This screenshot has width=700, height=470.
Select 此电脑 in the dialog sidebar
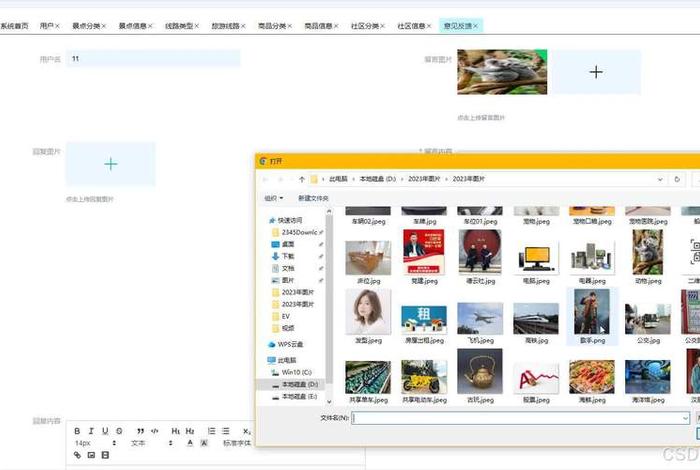(x=287, y=360)
